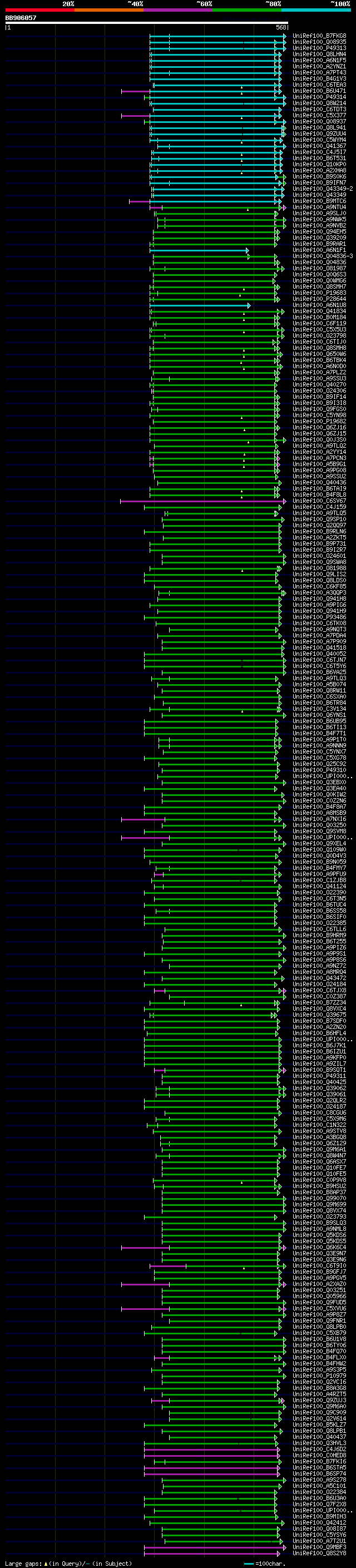
Task: Click the white query sequence bar
Action: click(147, 23)
